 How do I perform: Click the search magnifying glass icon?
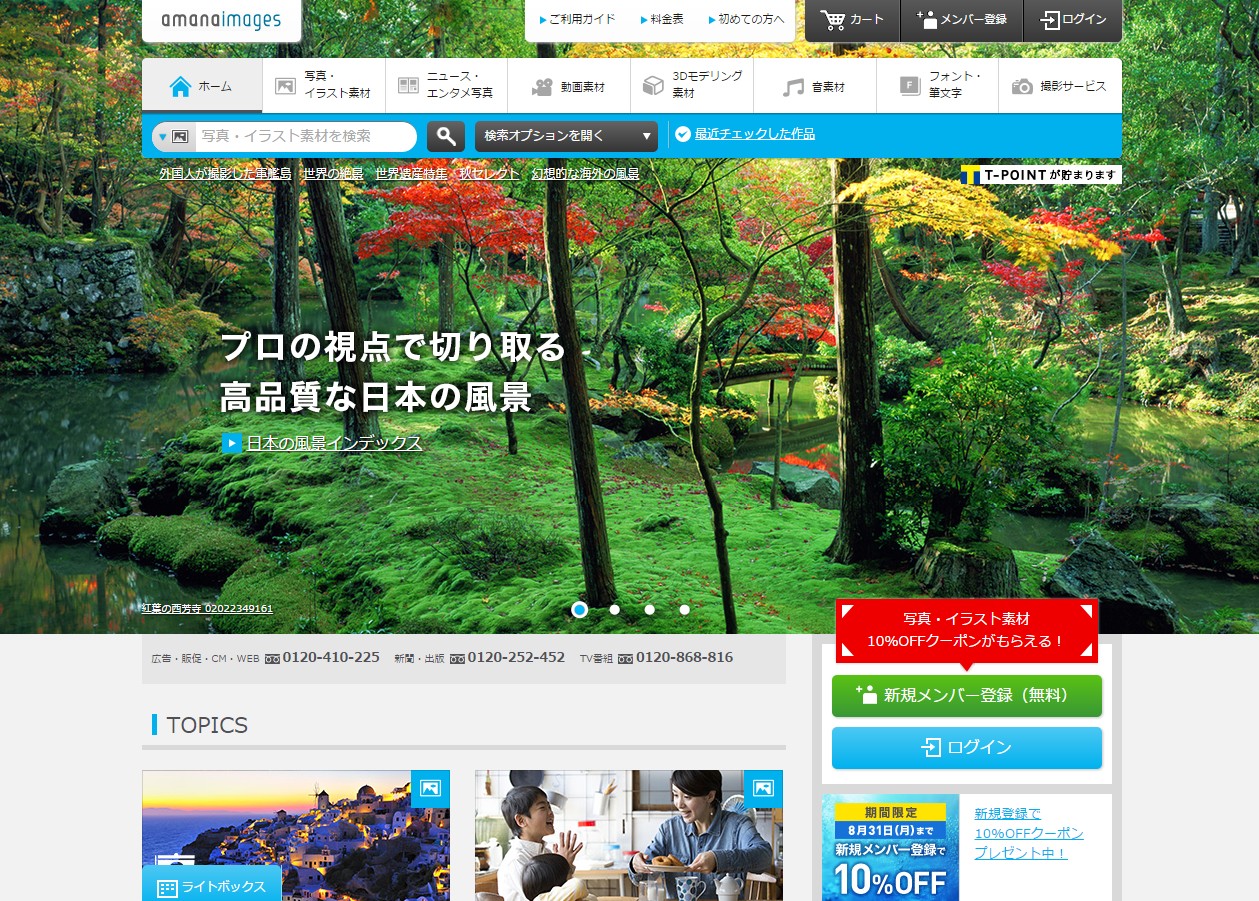(446, 136)
